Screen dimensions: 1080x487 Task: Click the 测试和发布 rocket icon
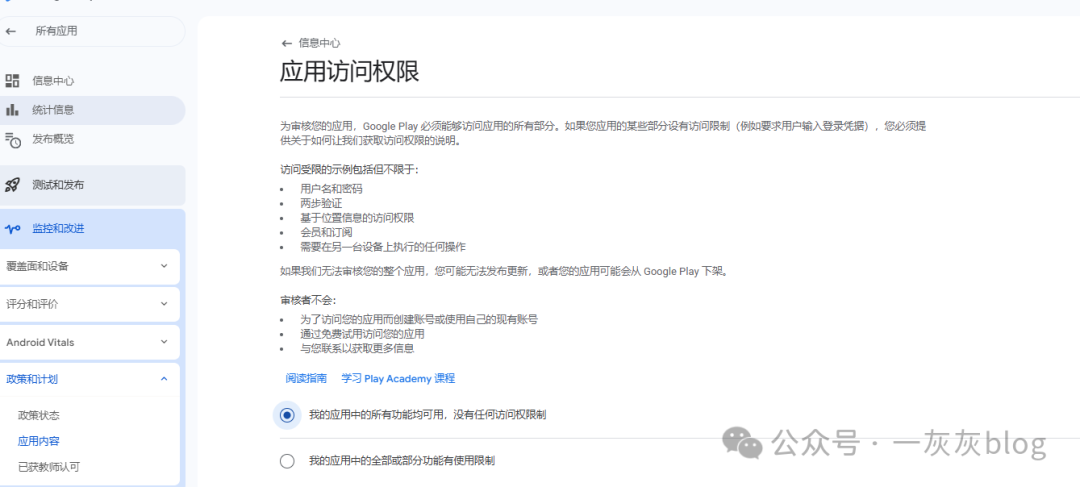coord(12,185)
